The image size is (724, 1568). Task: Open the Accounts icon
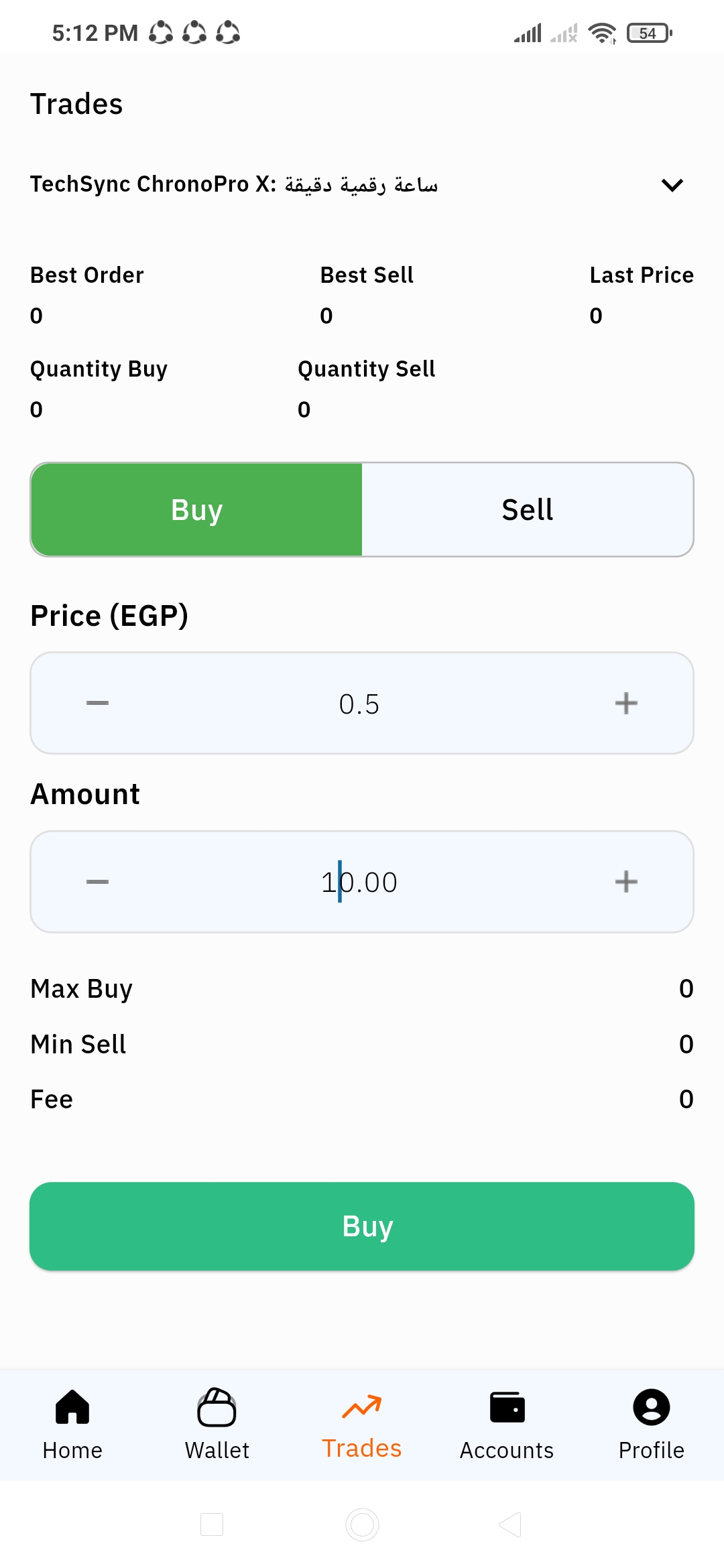point(507,1407)
